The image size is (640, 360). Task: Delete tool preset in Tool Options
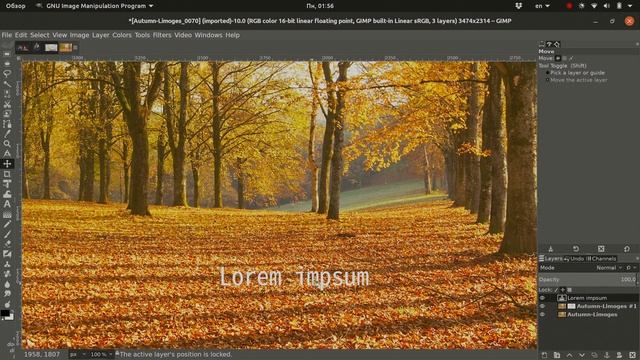(x=601, y=249)
